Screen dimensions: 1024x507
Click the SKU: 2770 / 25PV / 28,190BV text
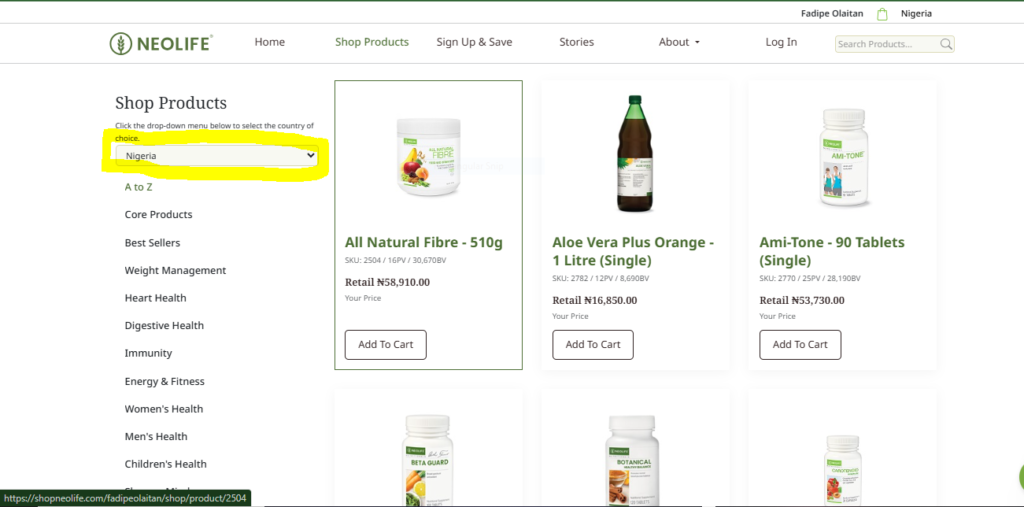click(810, 278)
